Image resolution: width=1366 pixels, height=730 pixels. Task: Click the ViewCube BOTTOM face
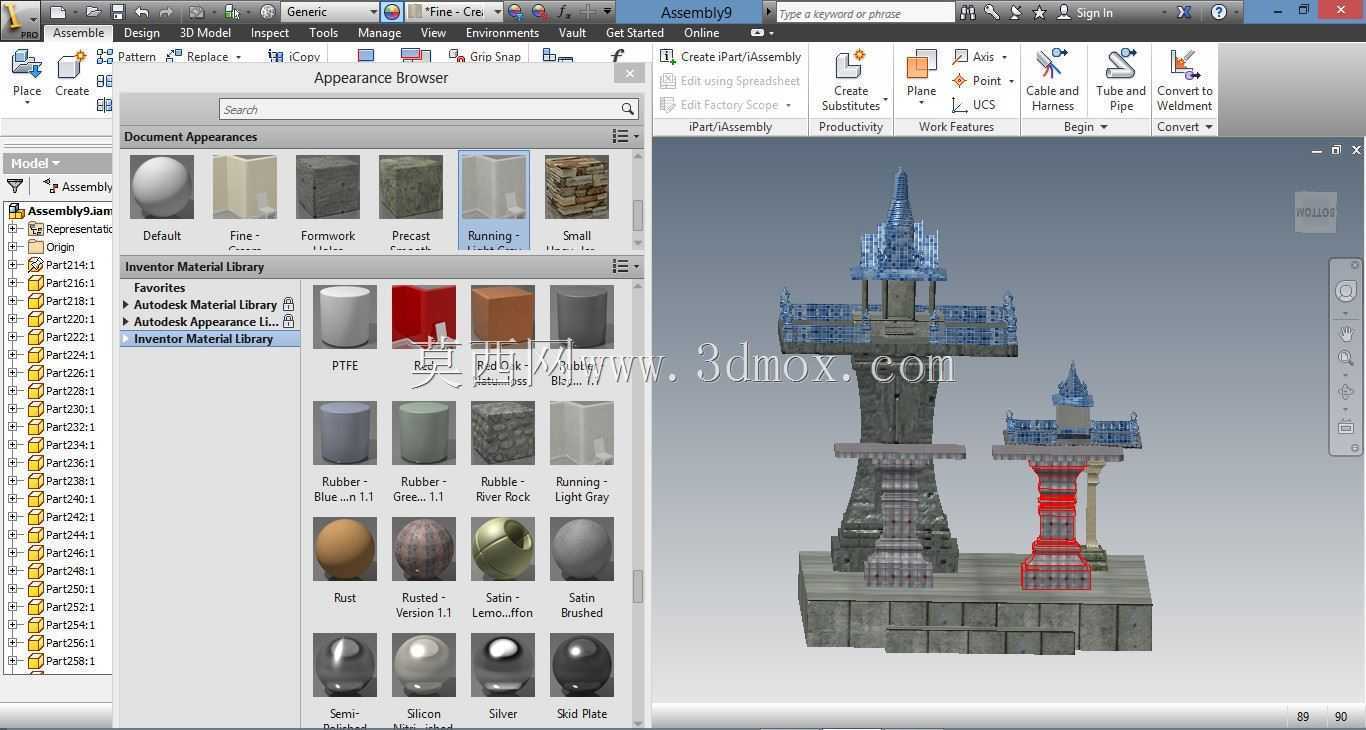pos(1315,212)
